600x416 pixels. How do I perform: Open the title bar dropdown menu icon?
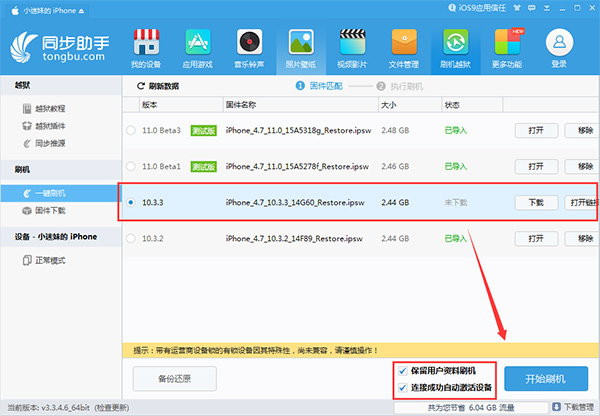coord(547,8)
